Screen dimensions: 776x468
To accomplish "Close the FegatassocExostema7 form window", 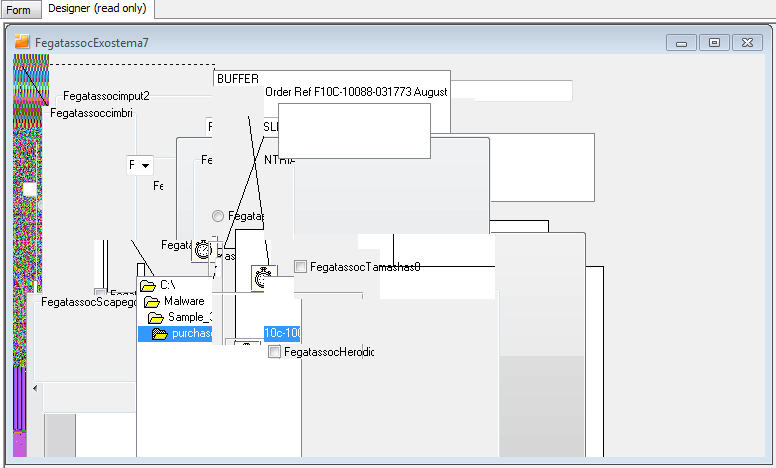I will click(x=747, y=43).
